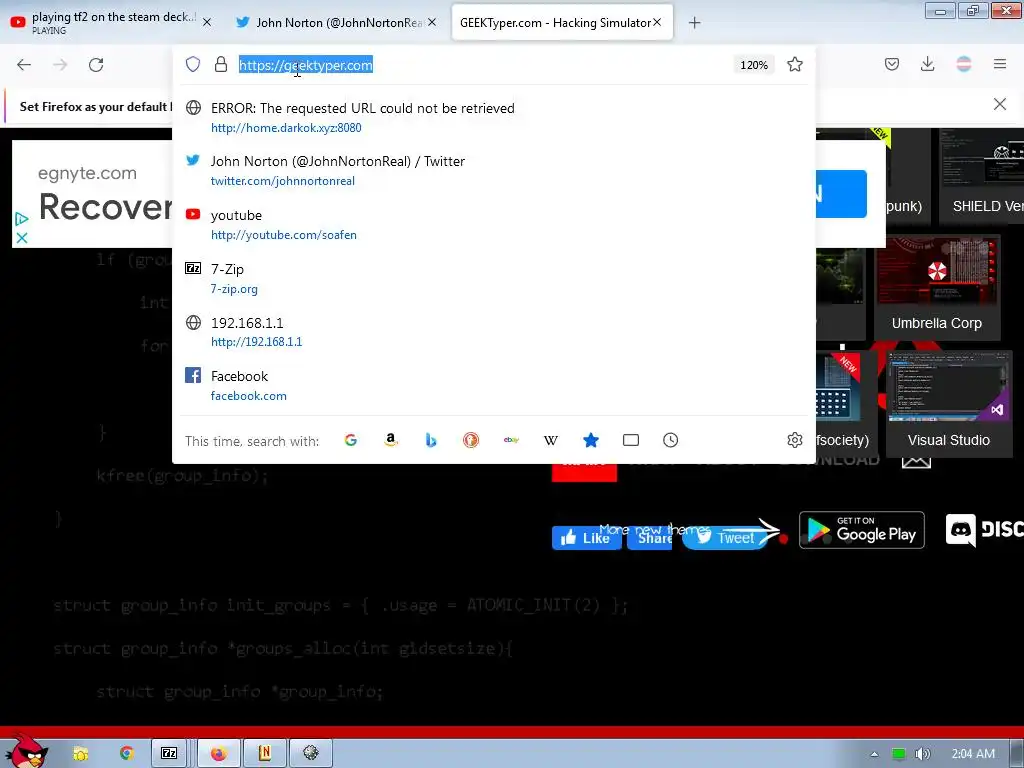Search in open tabs this time
The width and height of the screenshot is (1024, 768).
[x=631, y=440]
